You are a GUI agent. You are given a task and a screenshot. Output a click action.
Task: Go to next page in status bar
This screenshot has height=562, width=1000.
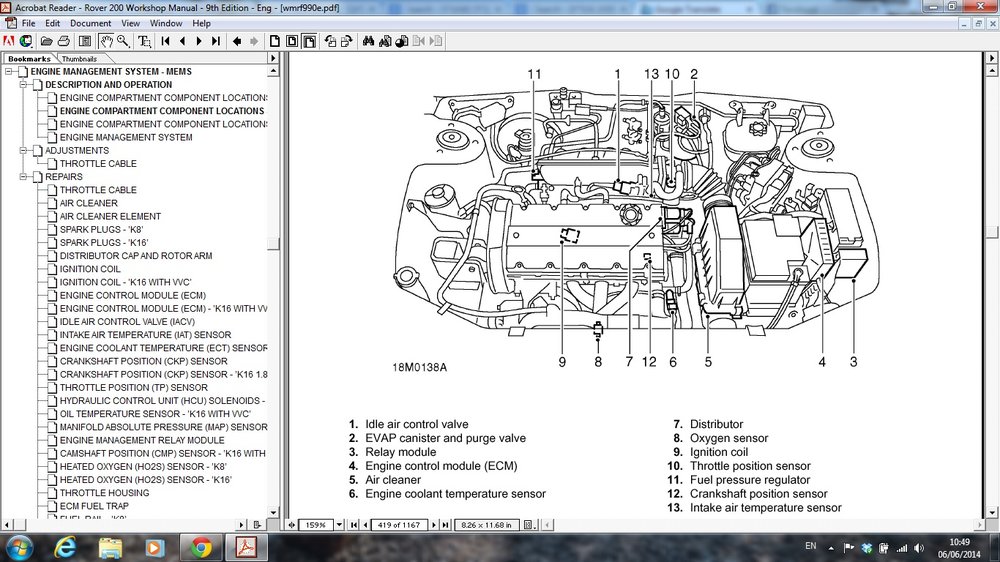(434, 525)
